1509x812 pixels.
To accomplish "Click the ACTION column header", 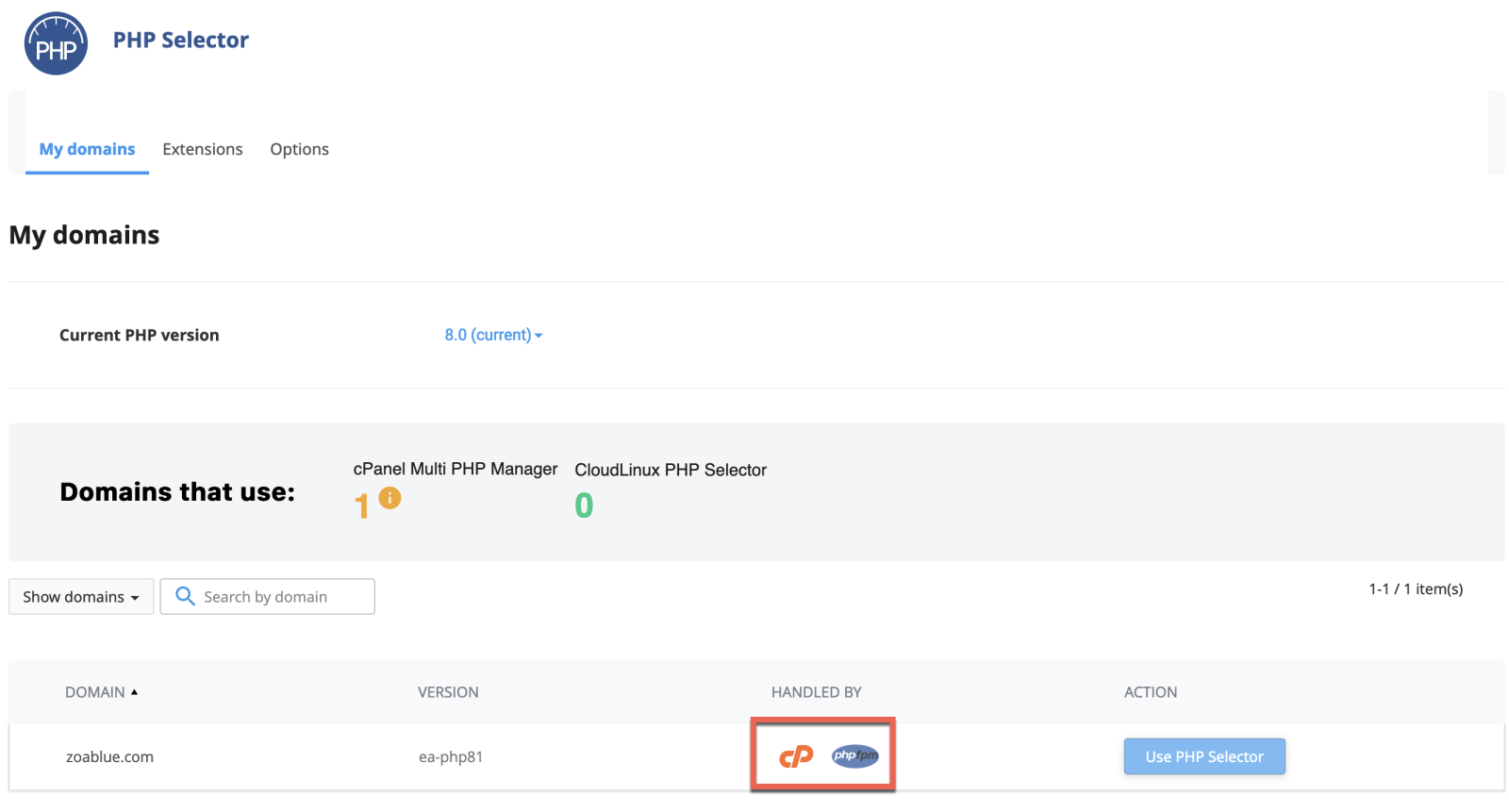I will coord(1150,692).
